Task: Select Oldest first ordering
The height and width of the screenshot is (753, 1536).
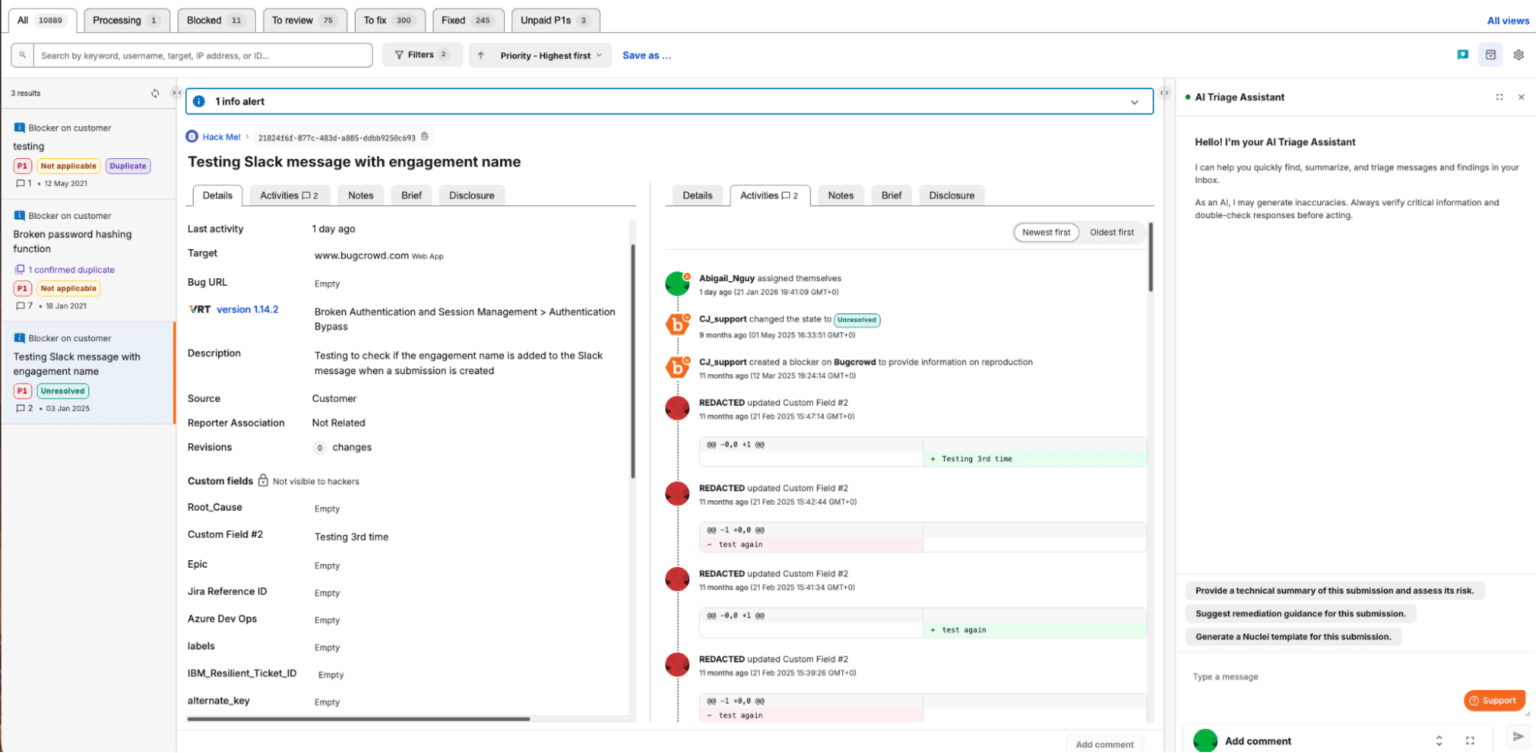Action: tap(1112, 232)
